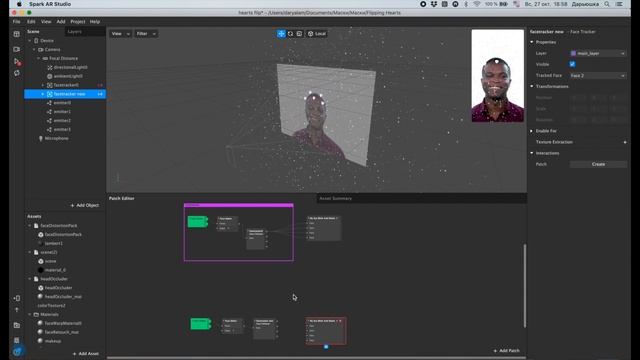The image size is (640, 360).
Task: Open the viewport View dropdown
Action: pyautogui.click(x=120, y=34)
